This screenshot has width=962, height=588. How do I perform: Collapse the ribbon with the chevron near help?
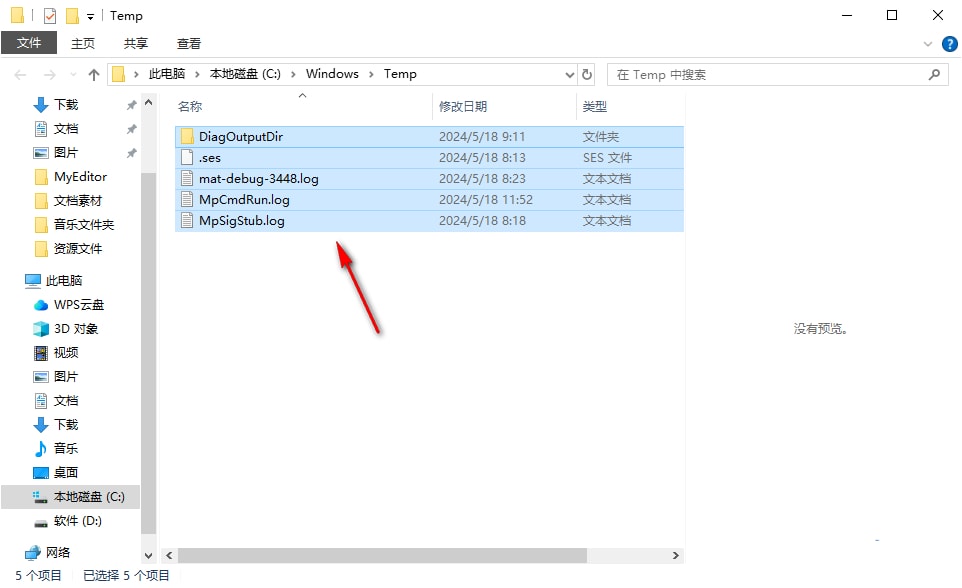pyautogui.click(x=928, y=43)
